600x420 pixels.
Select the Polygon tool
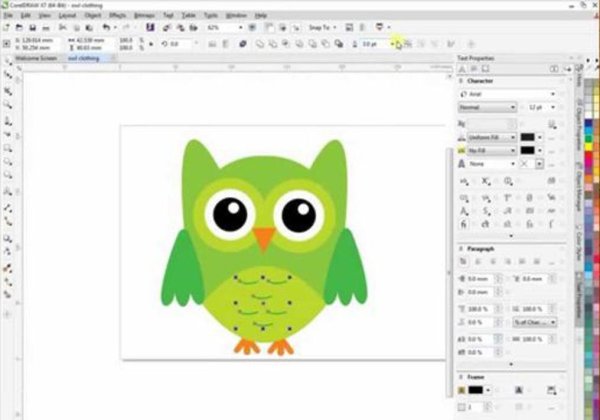(x=8, y=175)
